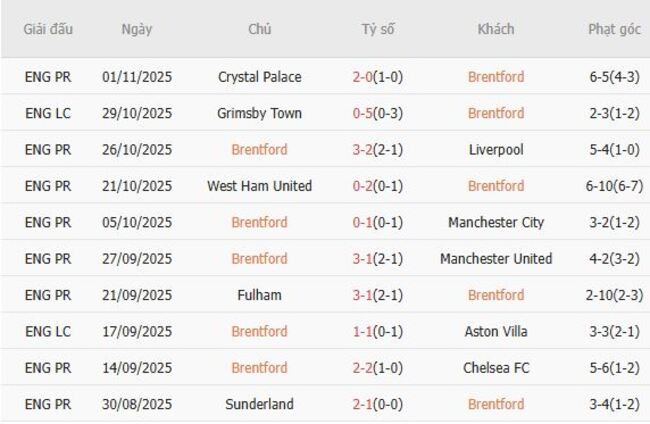Image resolution: width=650 pixels, height=424 pixels.
Task: Click the 3-2(2-1) score against Liverpool
Action: (378, 150)
